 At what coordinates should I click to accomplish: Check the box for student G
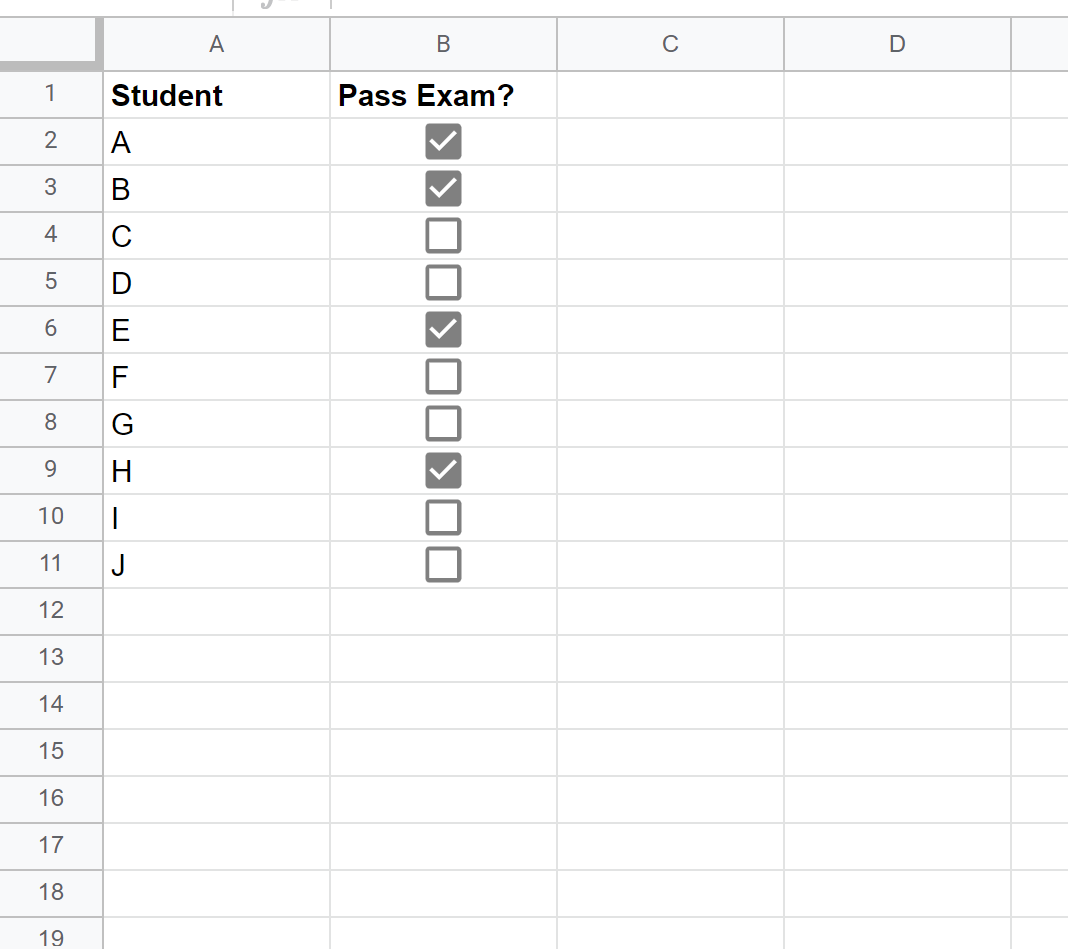click(x=443, y=424)
